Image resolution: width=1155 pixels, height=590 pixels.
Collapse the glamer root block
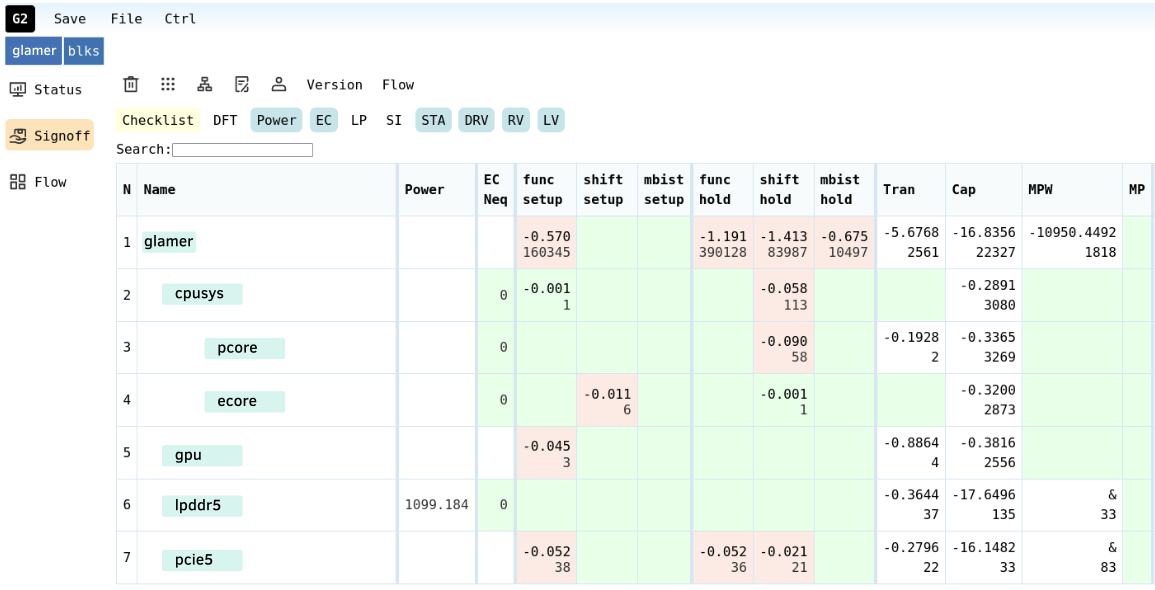pyautogui.click(x=168, y=241)
